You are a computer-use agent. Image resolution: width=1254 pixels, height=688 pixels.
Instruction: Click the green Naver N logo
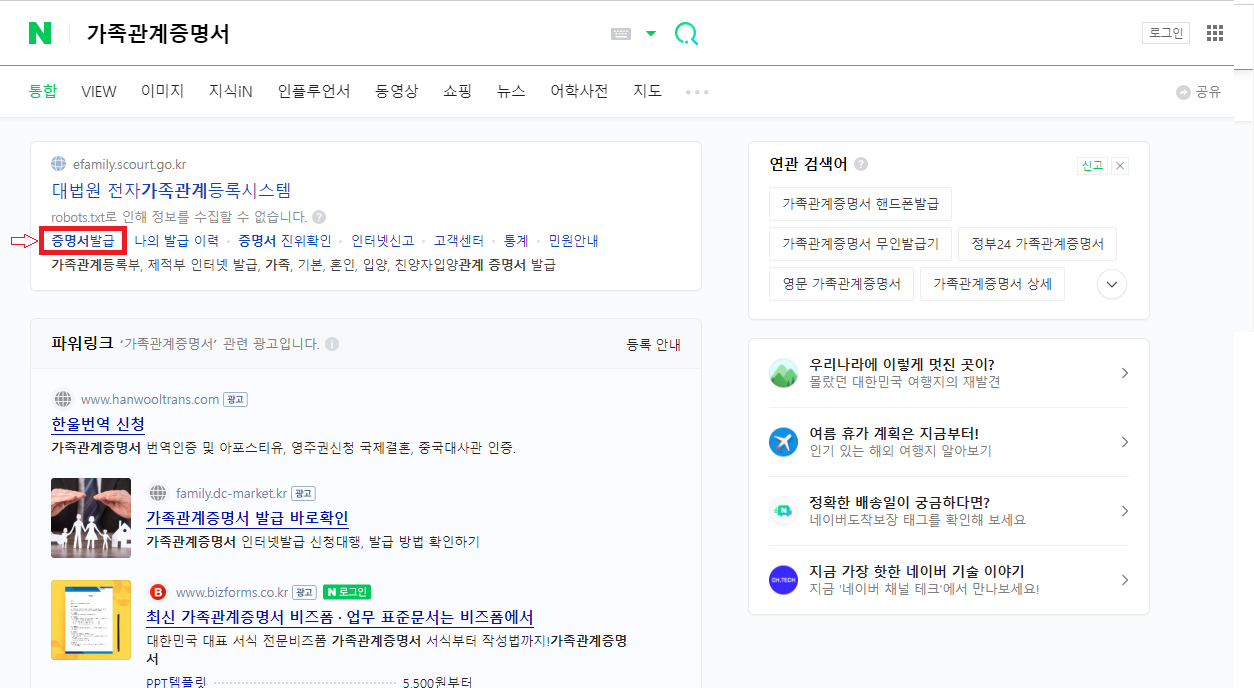(40, 33)
